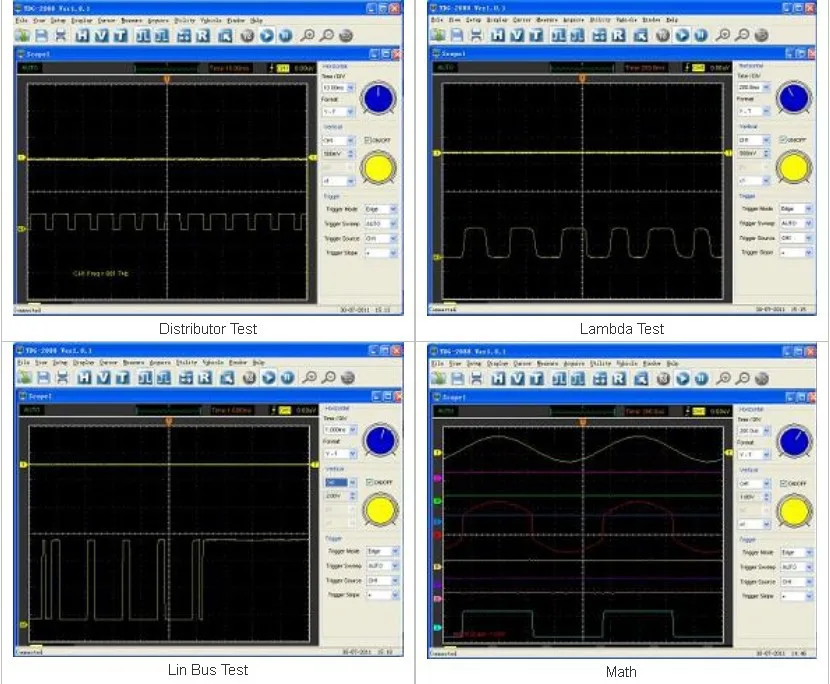This screenshot has width=830, height=684.
Task: Open Setup menu in Distributor Test window
Action: [58, 20]
